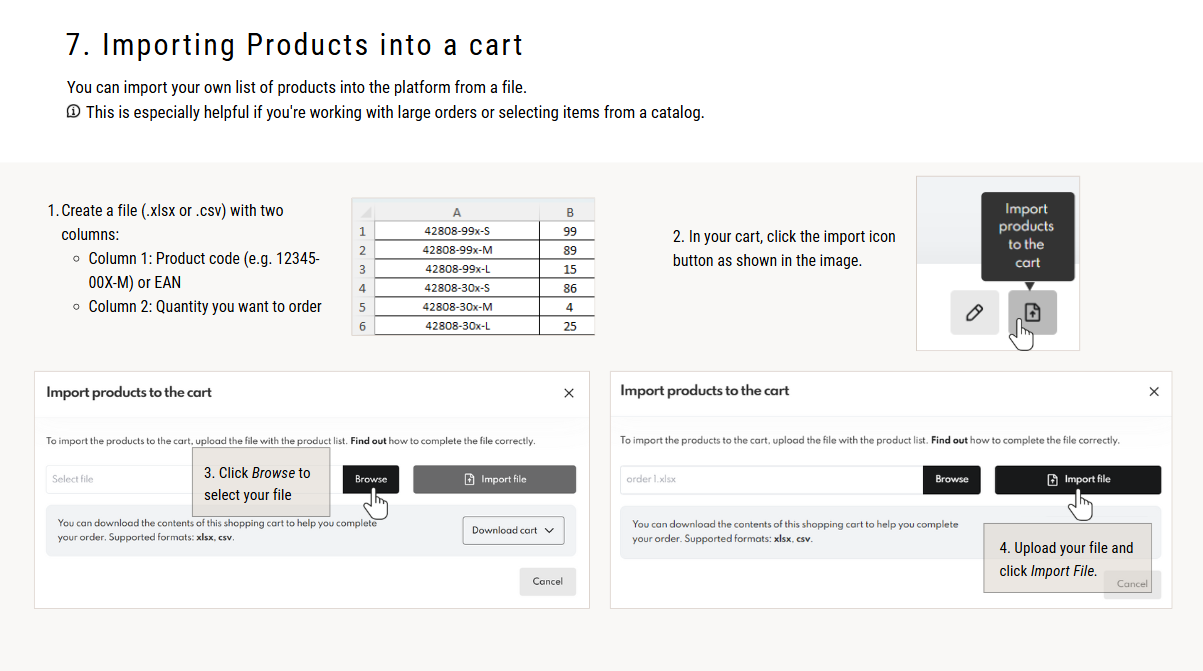The width and height of the screenshot is (1203, 671).
Task: Click the info icon before "This is especially helpful"
Action: coord(73,112)
